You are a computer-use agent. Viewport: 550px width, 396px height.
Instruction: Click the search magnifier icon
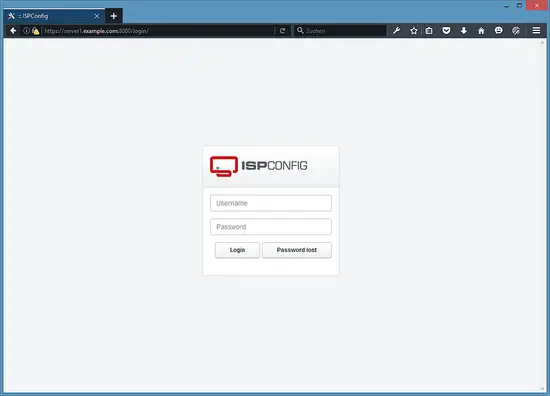coord(300,31)
